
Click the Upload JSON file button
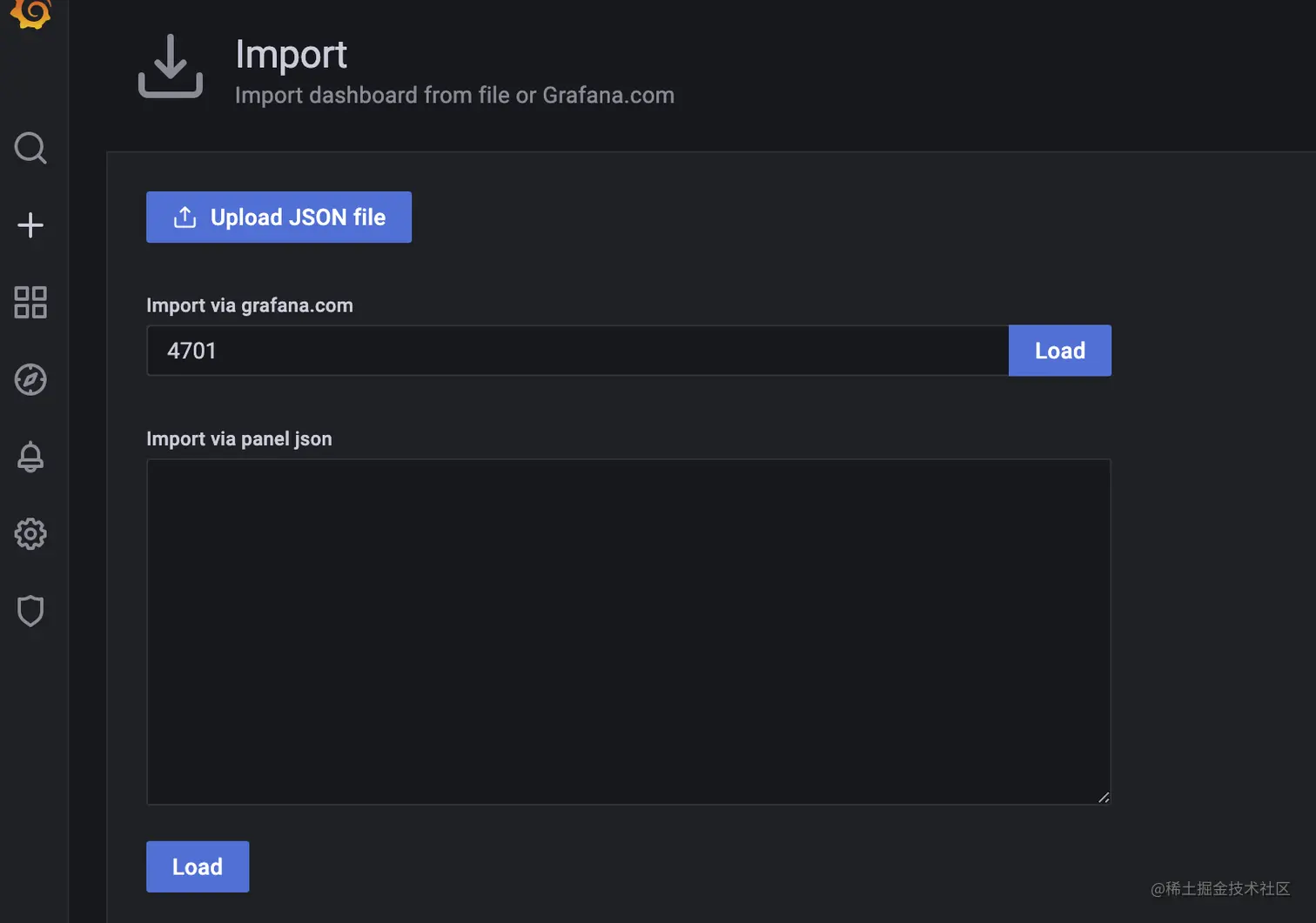tap(279, 217)
